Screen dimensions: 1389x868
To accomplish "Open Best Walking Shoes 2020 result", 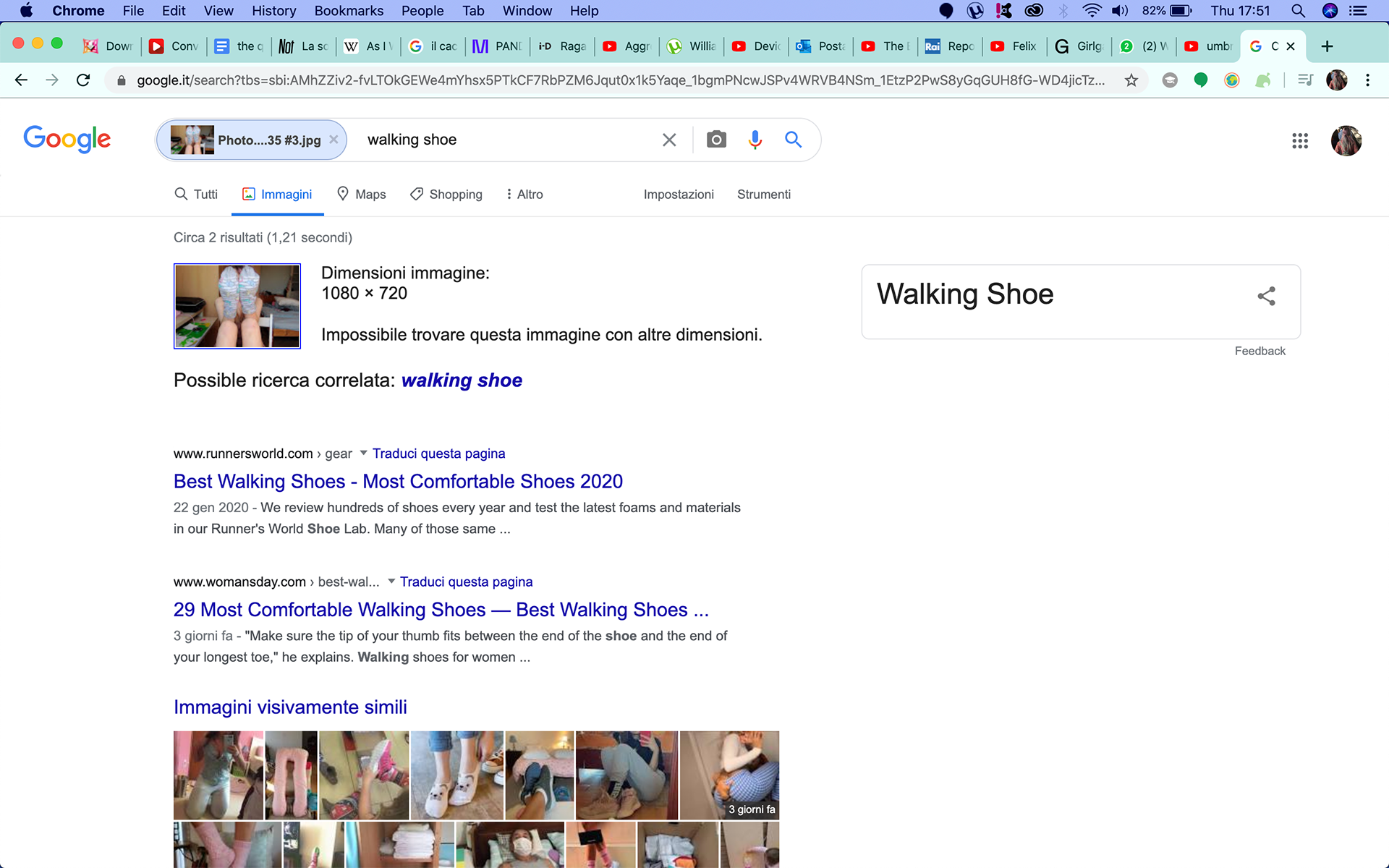I will tap(398, 482).
